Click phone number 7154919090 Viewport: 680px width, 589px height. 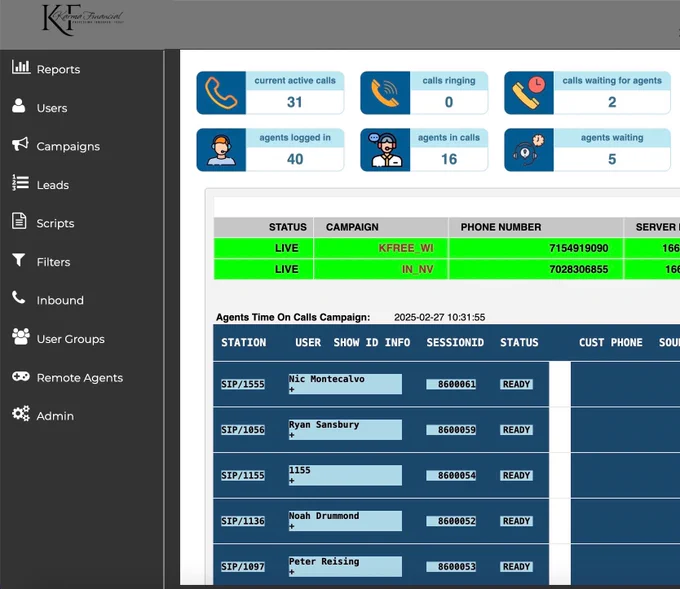[x=579, y=248]
